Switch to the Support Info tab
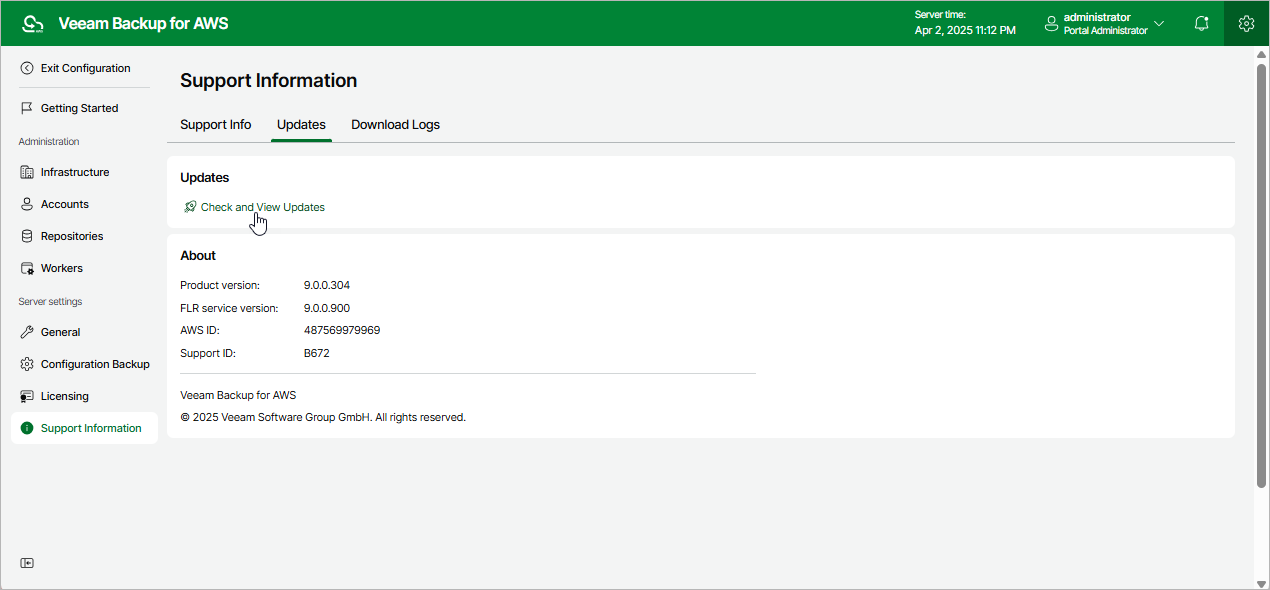1270x590 pixels. pos(215,125)
